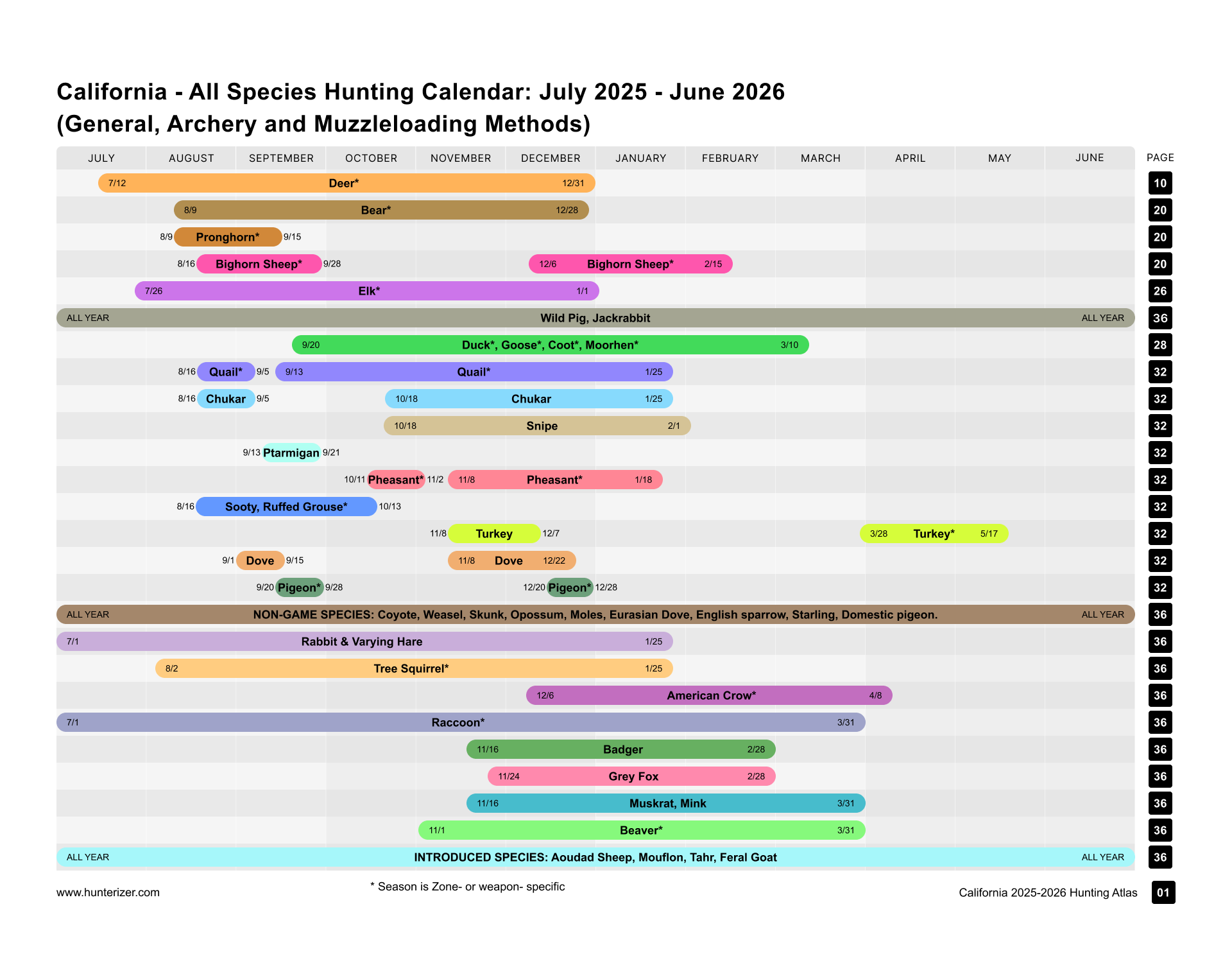Viewport: 1232px width, 954px height.
Task: Click the teal Muskrat, Mink season bar
Action: (666, 803)
